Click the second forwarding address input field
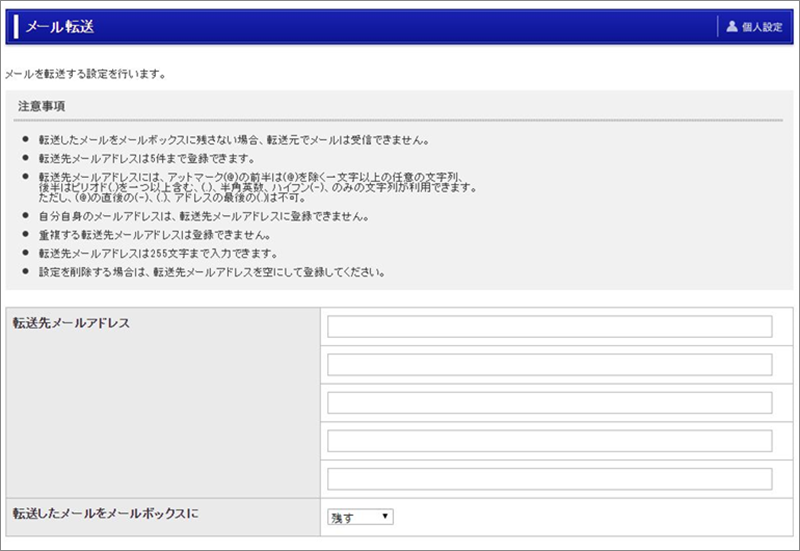This screenshot has width=800, height=551. click(549, 365)
